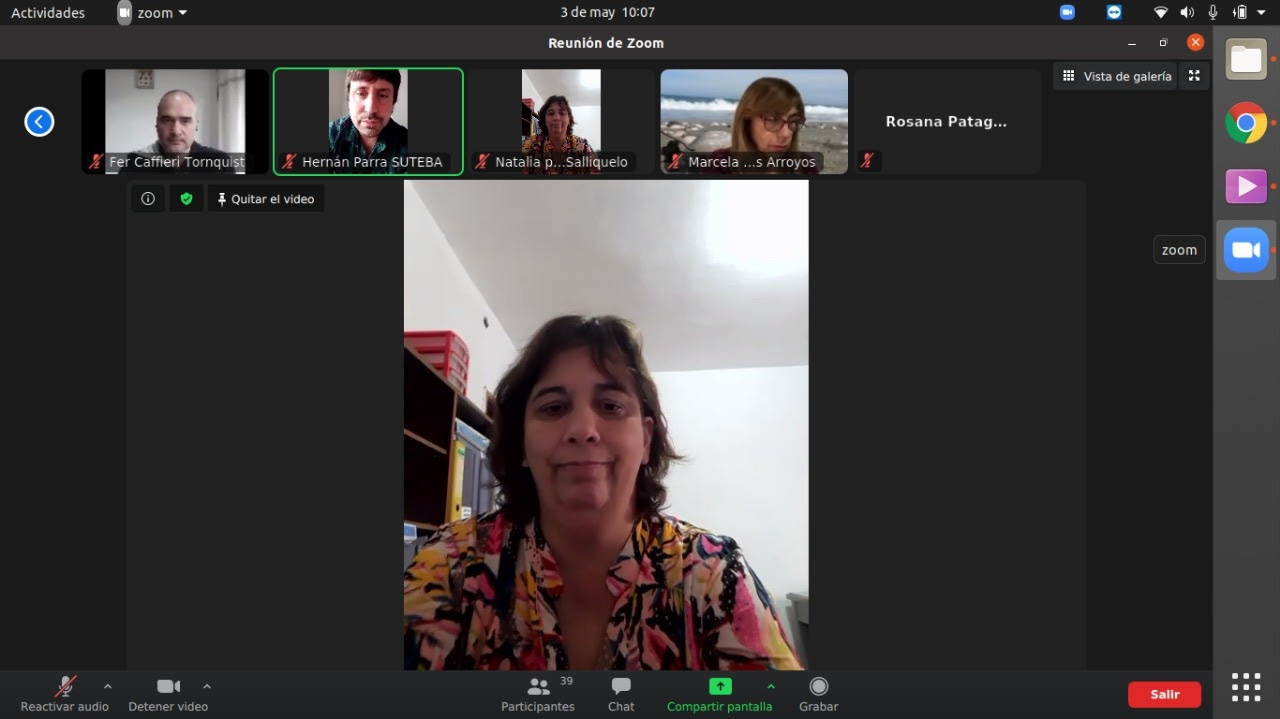Expand audio options arrow next to microphone
The image size is (1280, 719).
pyautogui.click(x=108, y=686)
